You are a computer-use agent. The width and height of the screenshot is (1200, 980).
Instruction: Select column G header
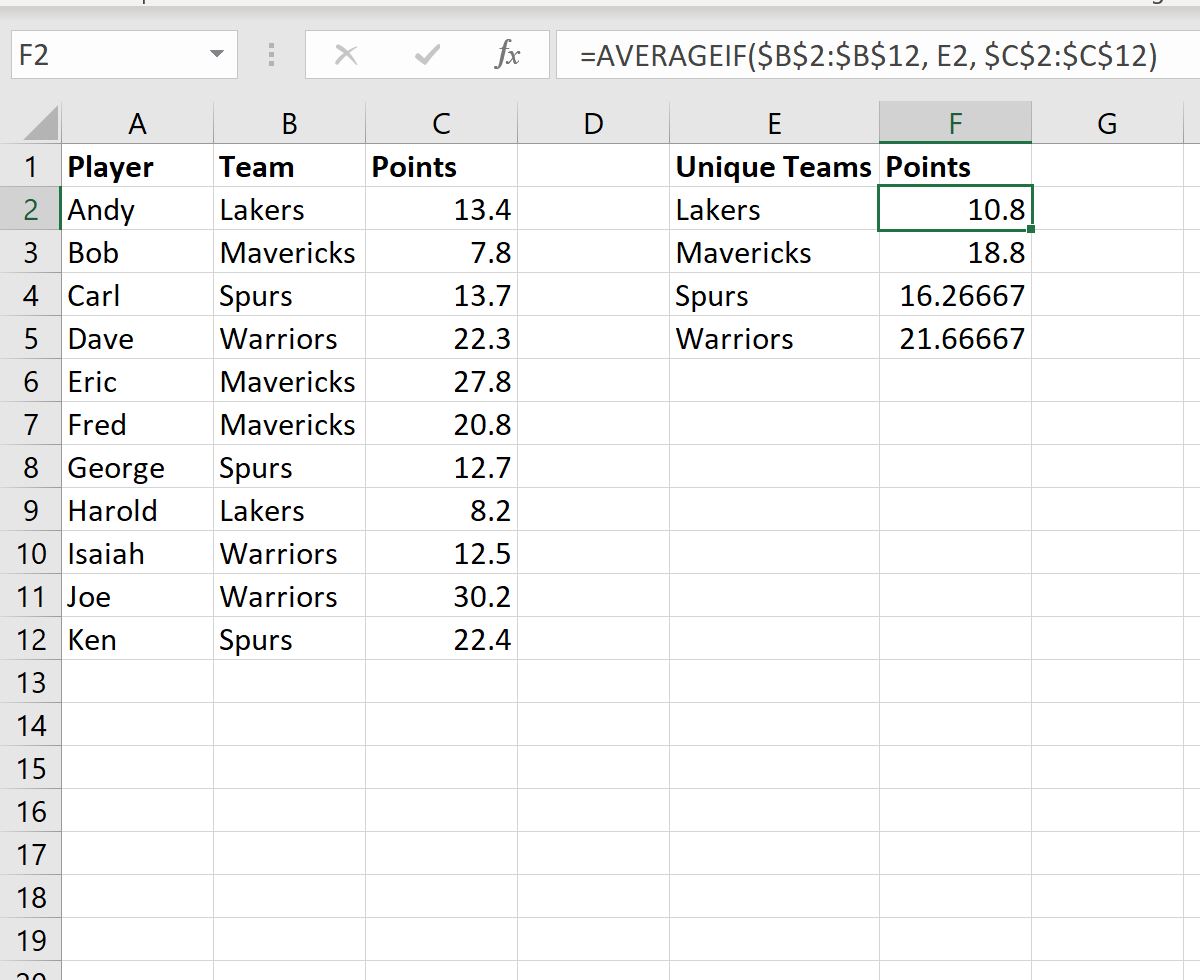pyautogui.click(x=1107, y=124)
